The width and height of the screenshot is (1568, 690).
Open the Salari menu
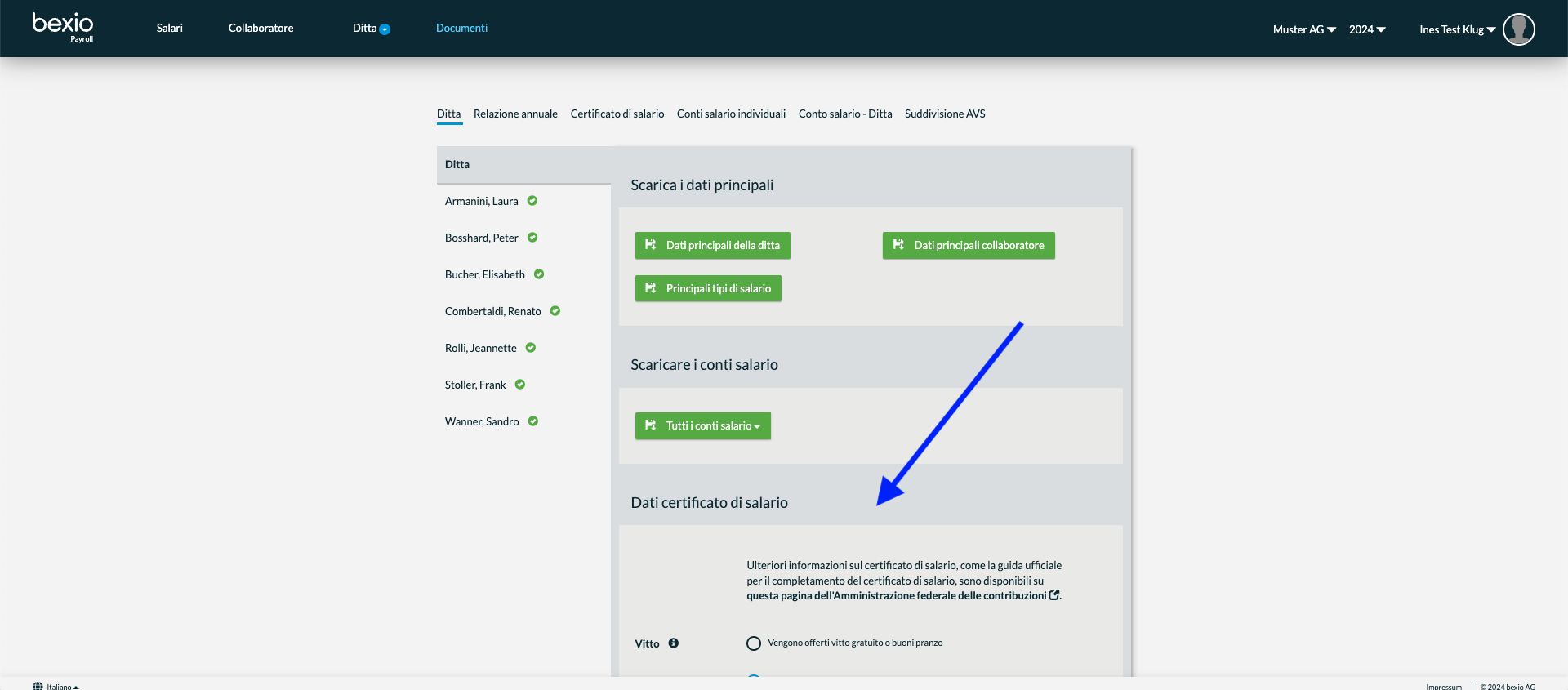[170, 28]
